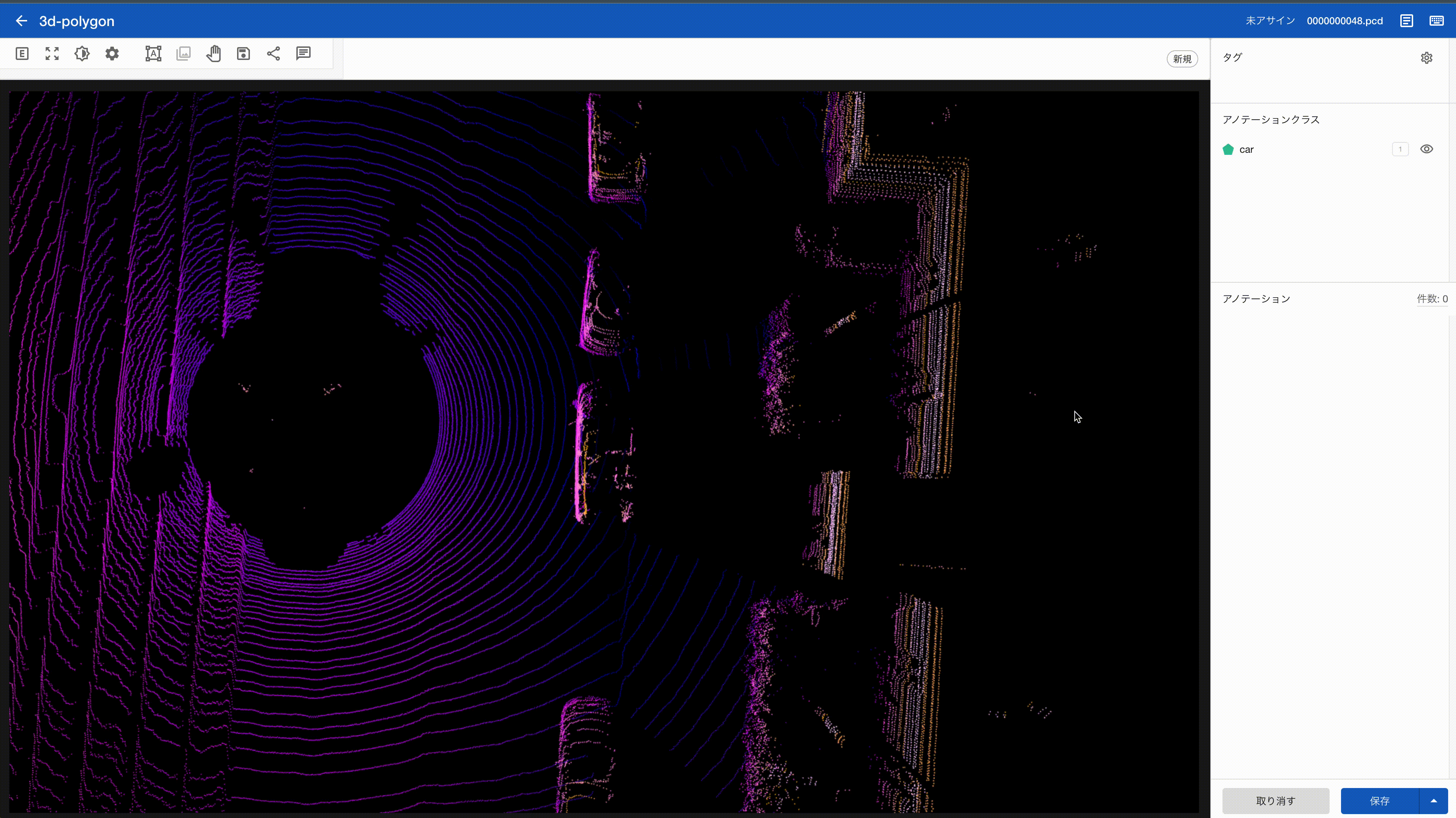Click the boxed E icon in toolbar

22,54
